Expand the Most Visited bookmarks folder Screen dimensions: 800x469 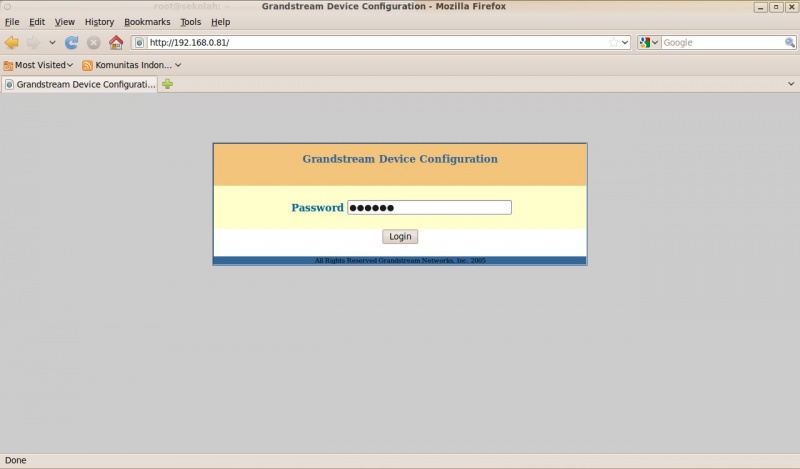38,65
